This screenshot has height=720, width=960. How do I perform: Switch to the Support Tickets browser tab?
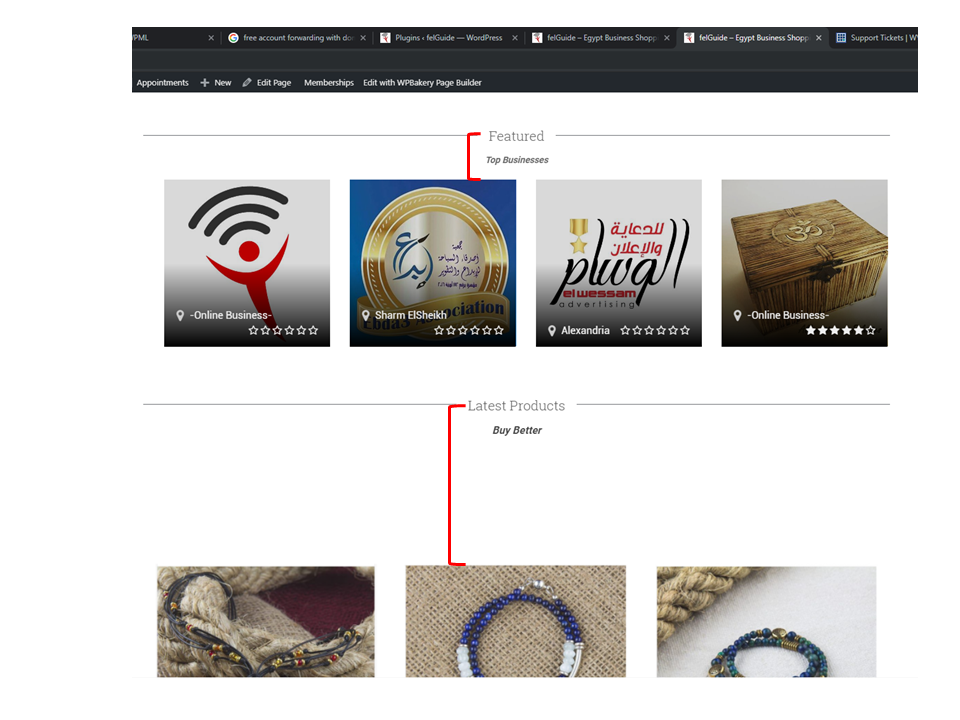click(880, 37)
